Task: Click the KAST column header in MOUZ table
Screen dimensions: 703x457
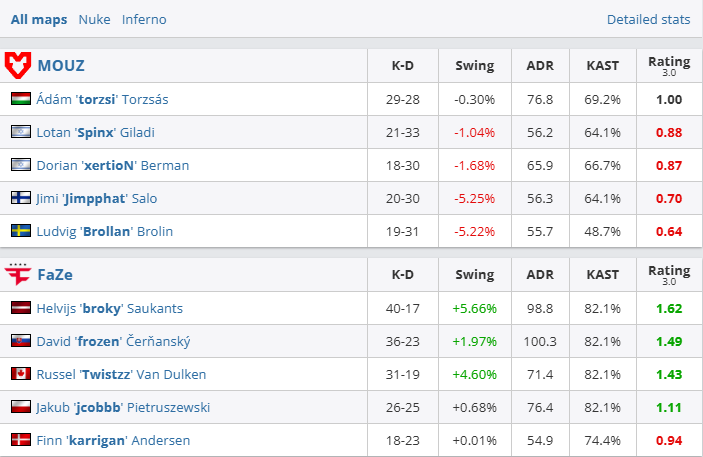Action: [602, 66]
